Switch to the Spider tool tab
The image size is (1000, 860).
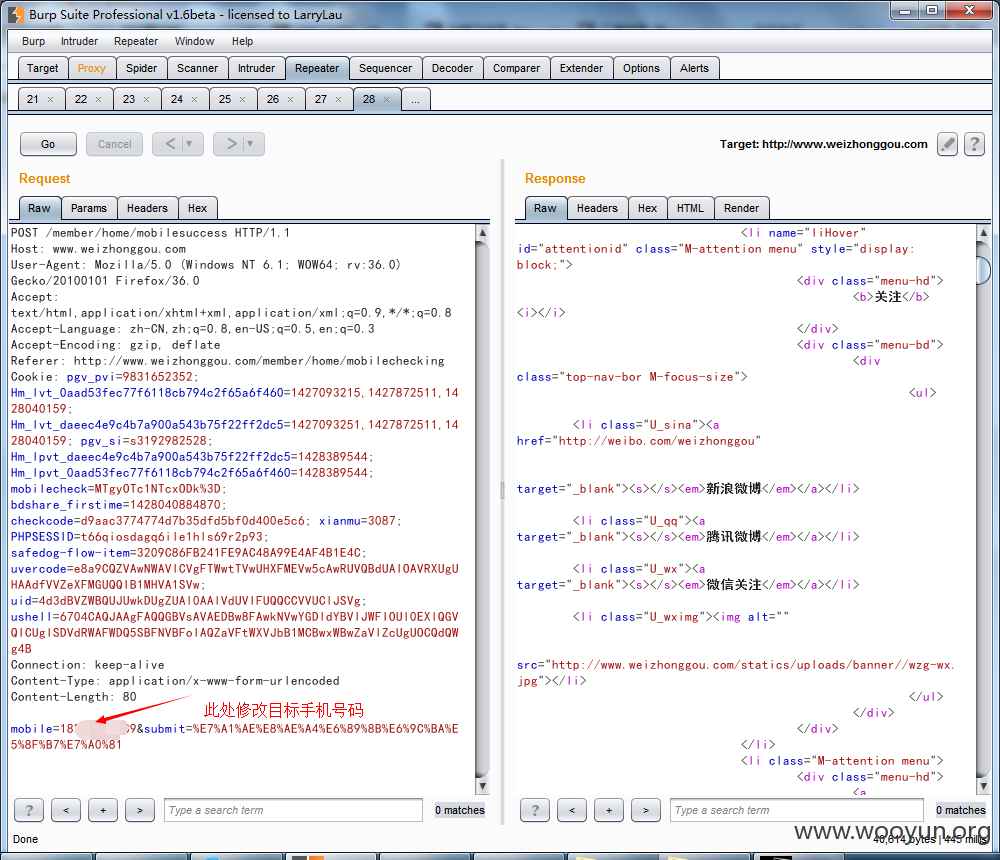click(x=142, y=68)
